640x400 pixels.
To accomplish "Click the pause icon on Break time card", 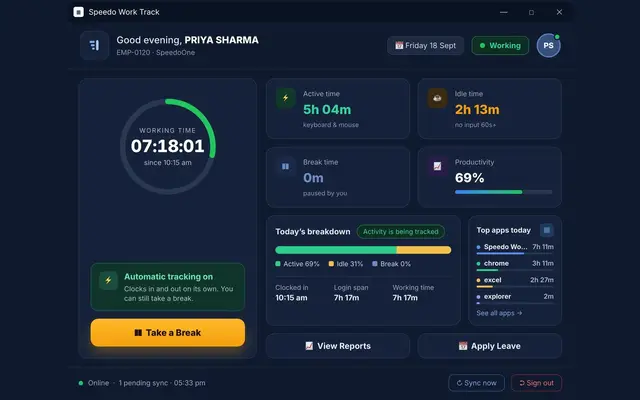I will [x=286, y=166].
